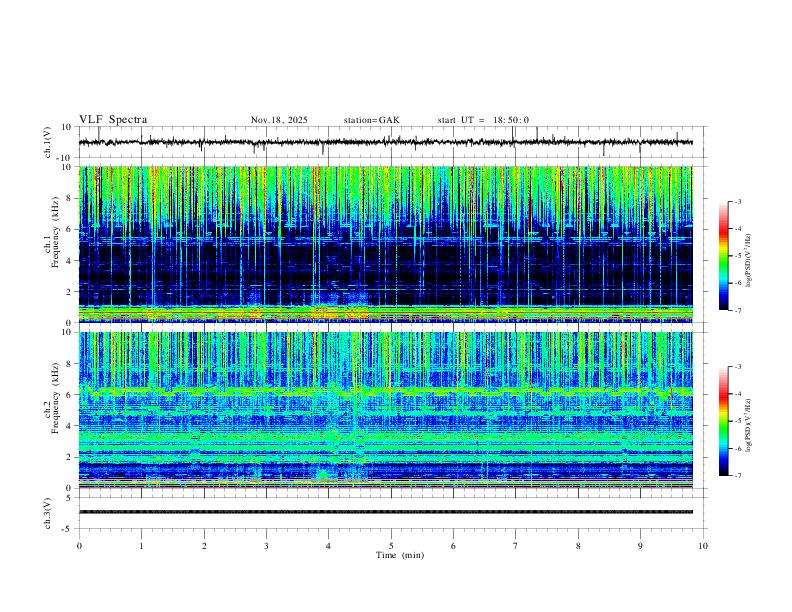Click the ch.2 spectrogram panel
The width and height of the screenshot is (792, 612).
385,410
